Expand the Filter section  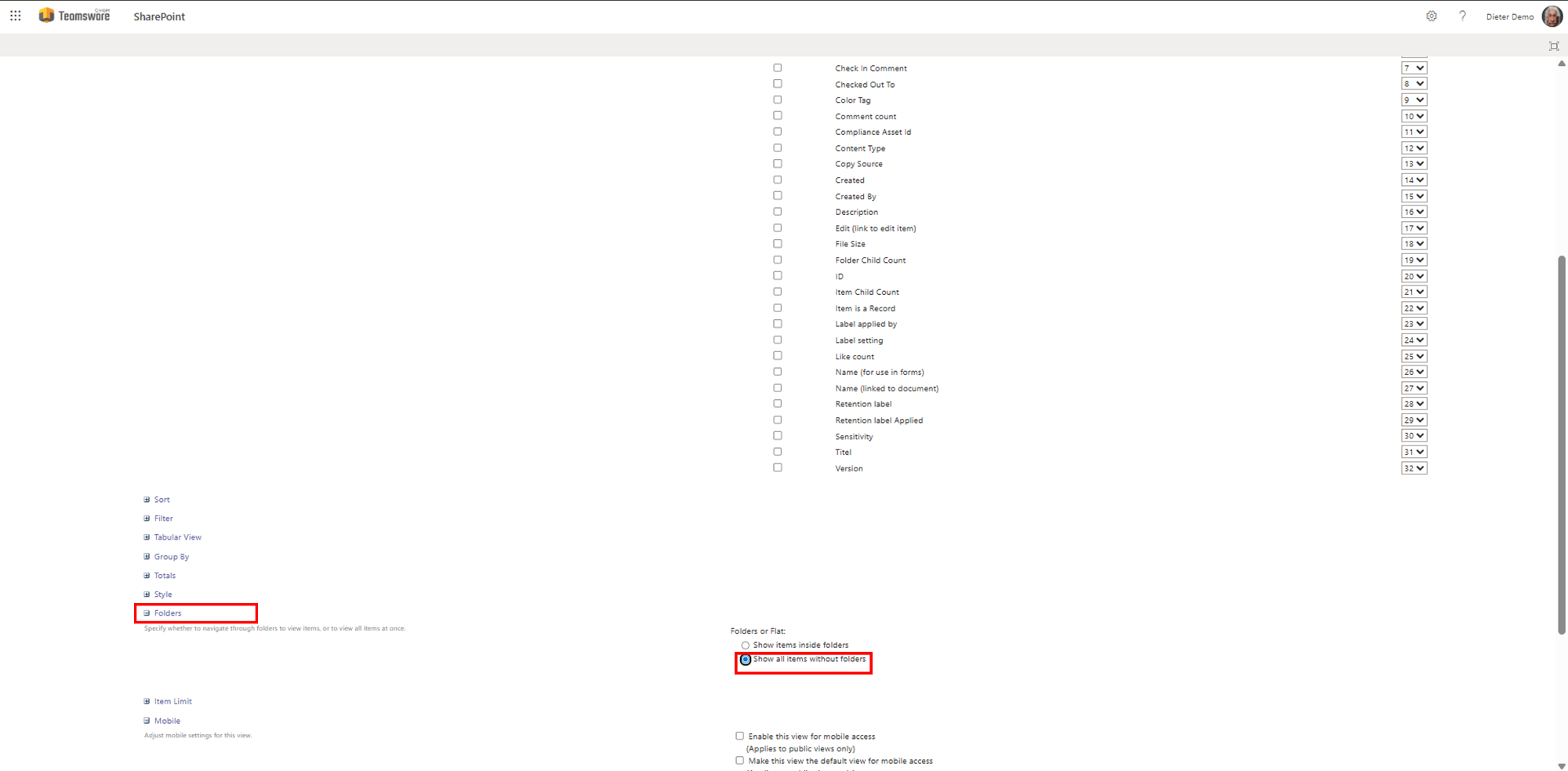pyautogui.click(x=163, y=518)
